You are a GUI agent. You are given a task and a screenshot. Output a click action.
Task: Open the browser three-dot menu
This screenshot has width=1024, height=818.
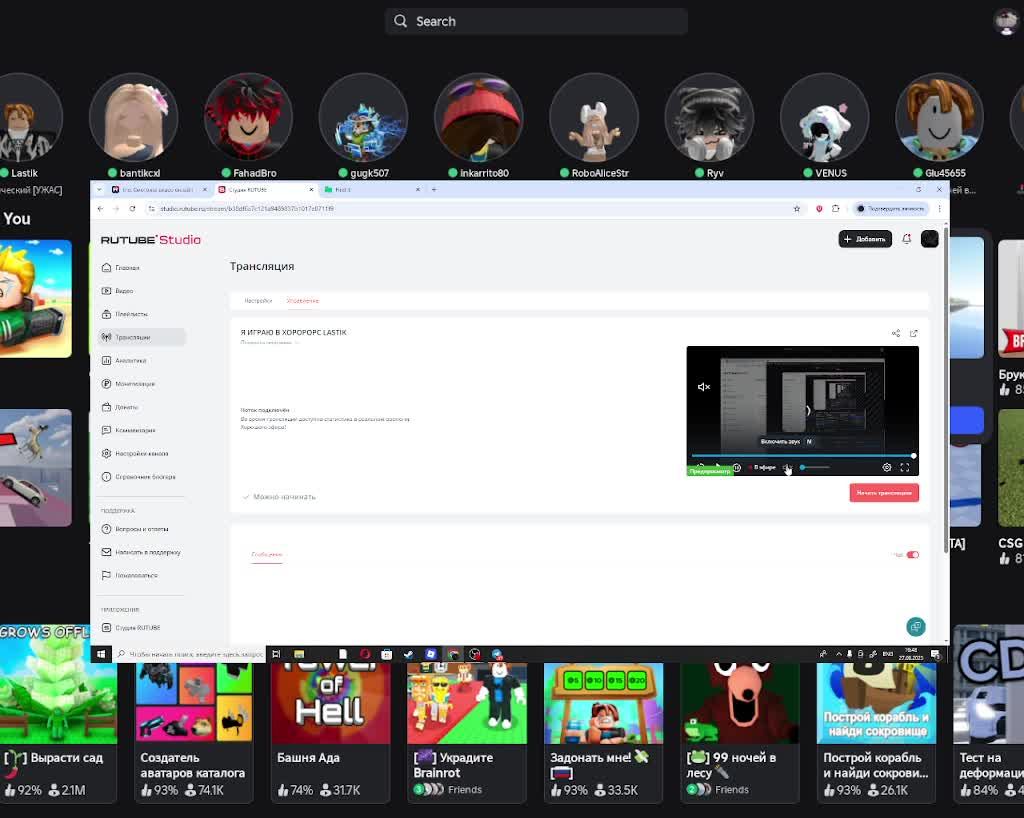point(939,209)
